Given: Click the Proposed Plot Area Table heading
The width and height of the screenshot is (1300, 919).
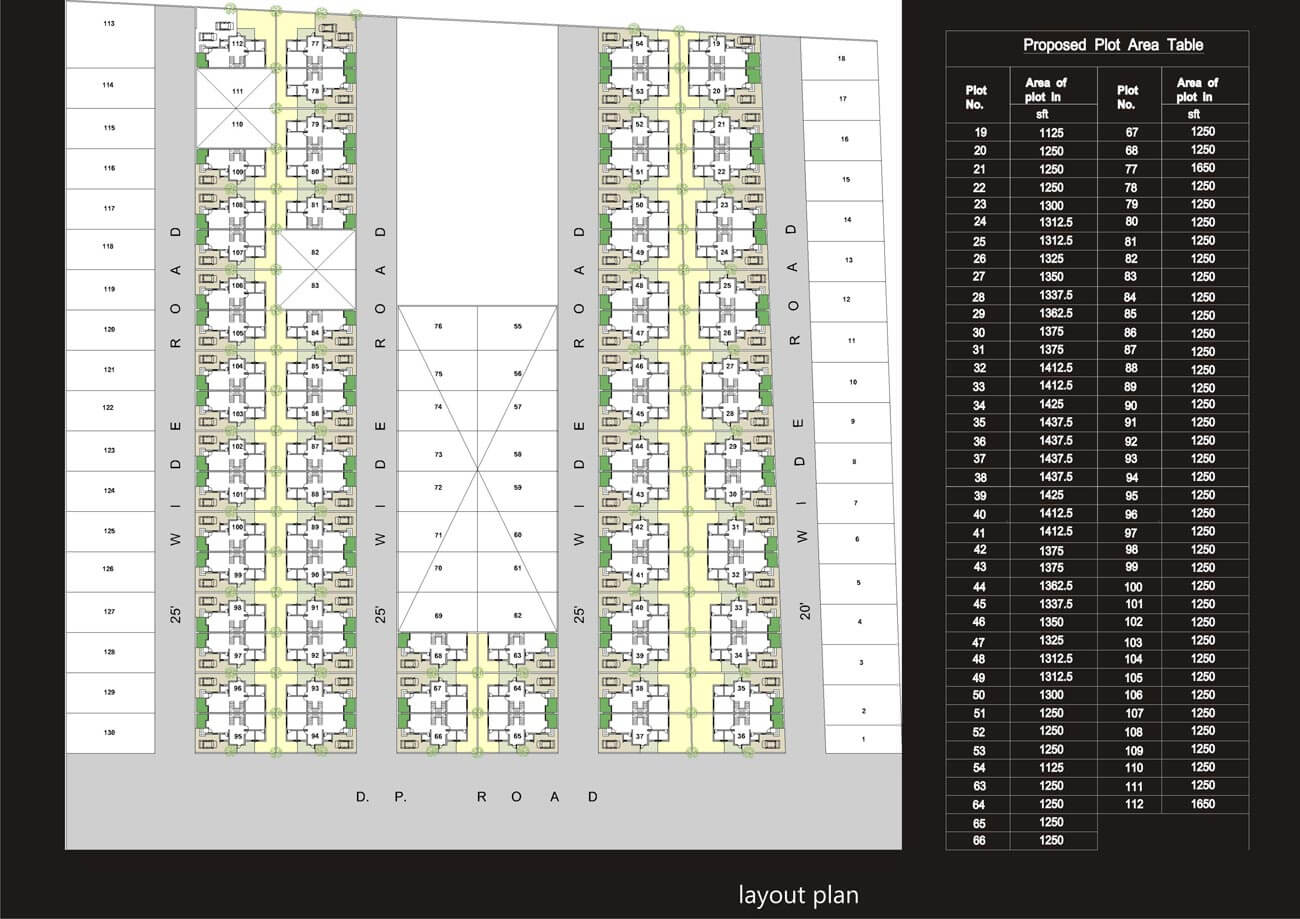Looking at the screenshot, I should (1097, 45).
